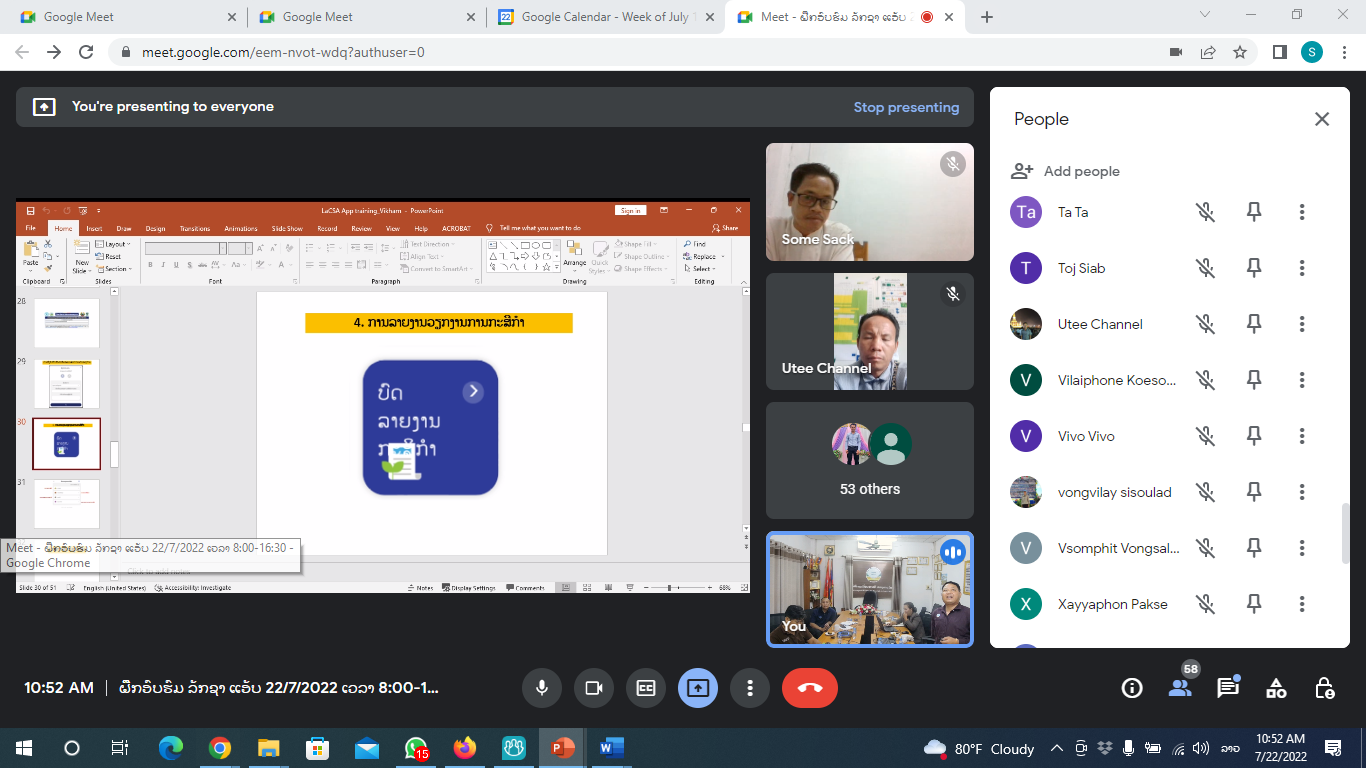Click the Present now screen share button
The width and height of the screenshot is (1366, 768).
698,688
